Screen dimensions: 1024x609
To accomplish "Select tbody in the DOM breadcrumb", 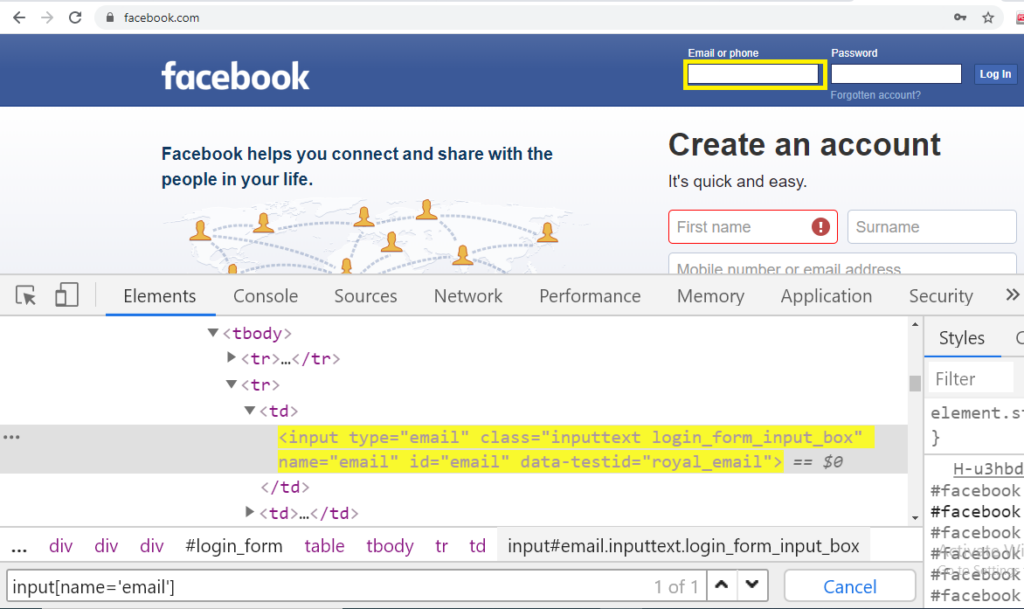I will pos(390,546).
